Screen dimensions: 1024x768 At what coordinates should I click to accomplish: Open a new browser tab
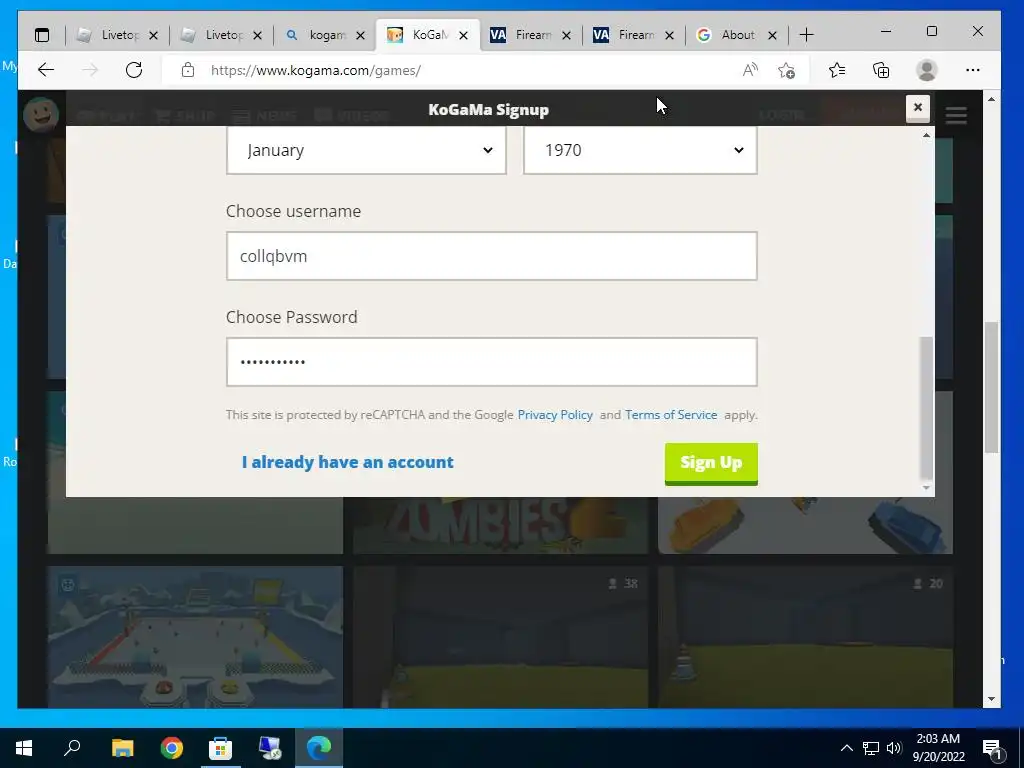point(807,35)
